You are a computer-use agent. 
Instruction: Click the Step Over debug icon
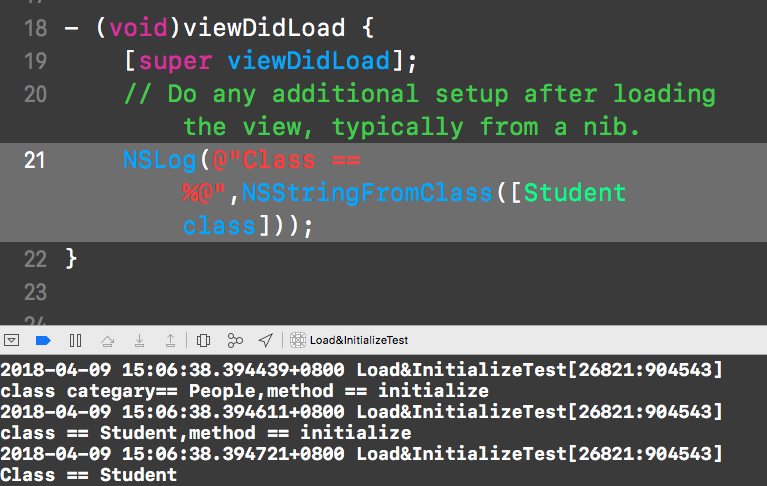pyautogui.click(x=108, y=340)
